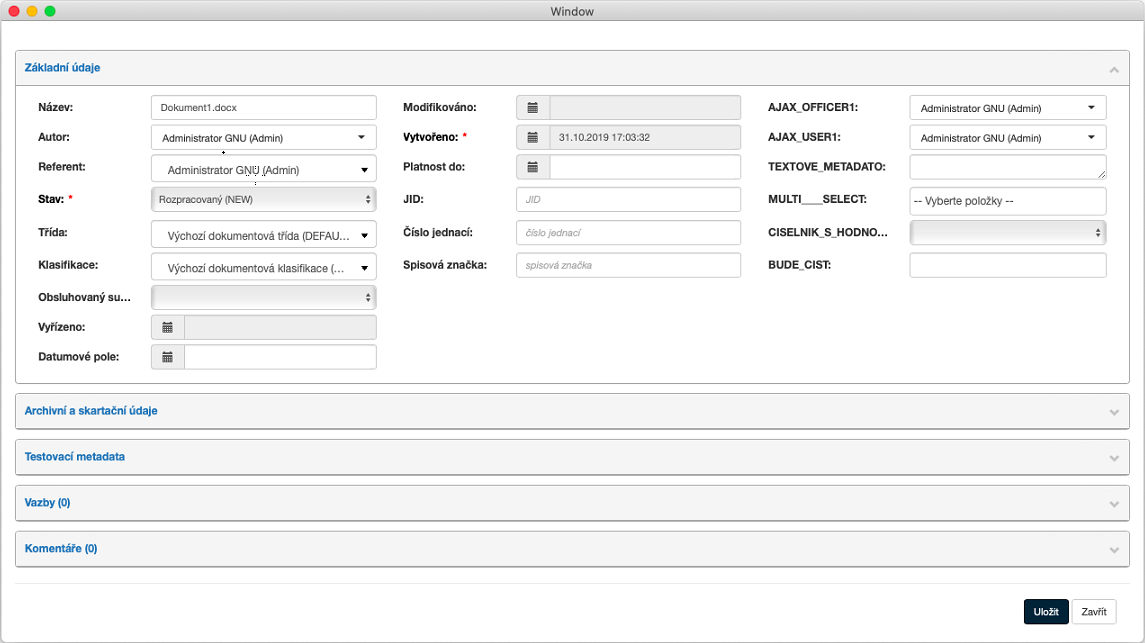Open the Datumové pole calendar icon
1145x643 pixels.
pyautogui.click(x=168, y=357)
